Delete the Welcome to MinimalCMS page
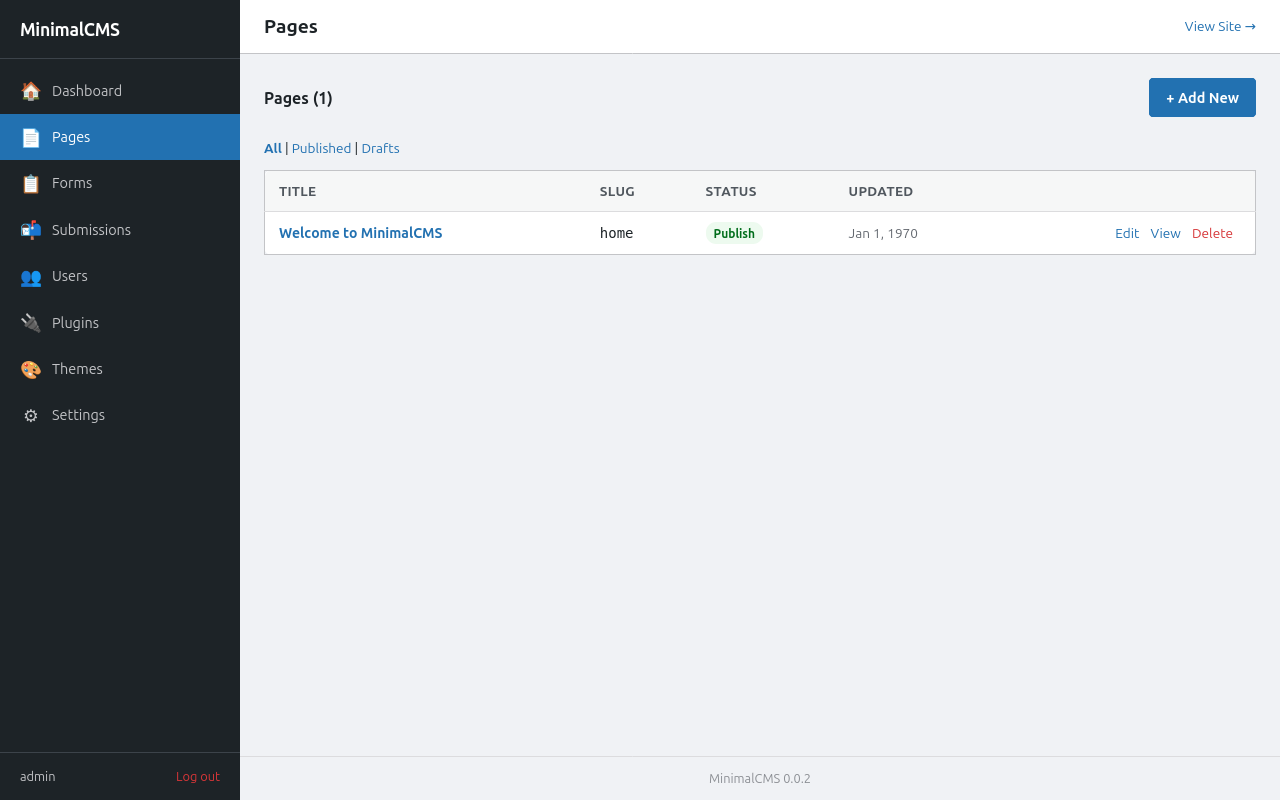The image size is (1280, 800). coord(1211,233)
